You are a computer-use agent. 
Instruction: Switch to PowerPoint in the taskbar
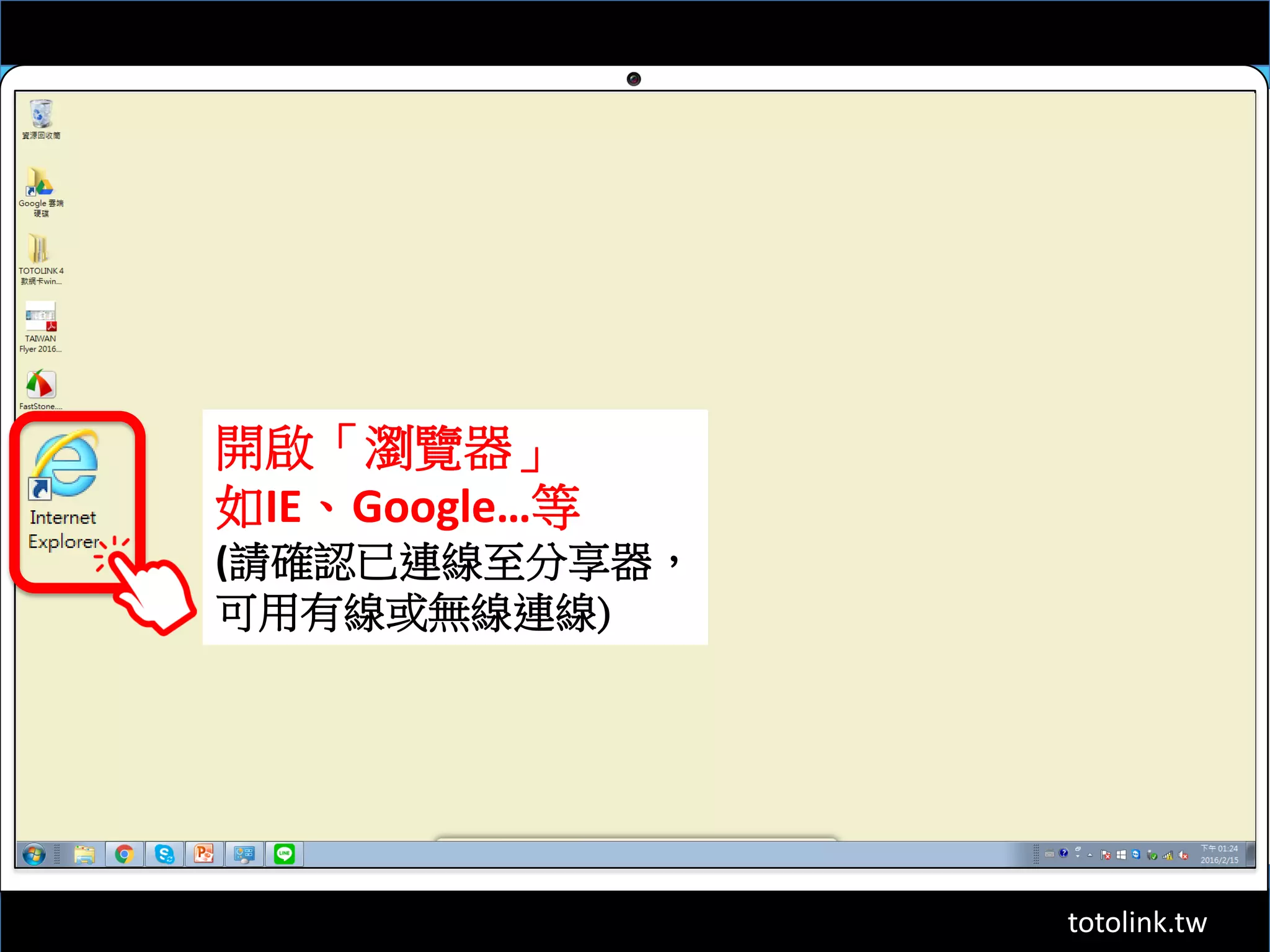coord(204,855)
